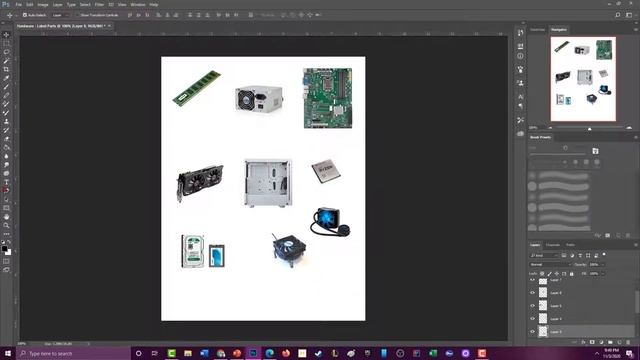Click the search magnifier in options bar
640x360 pixels.
(618, 15)
